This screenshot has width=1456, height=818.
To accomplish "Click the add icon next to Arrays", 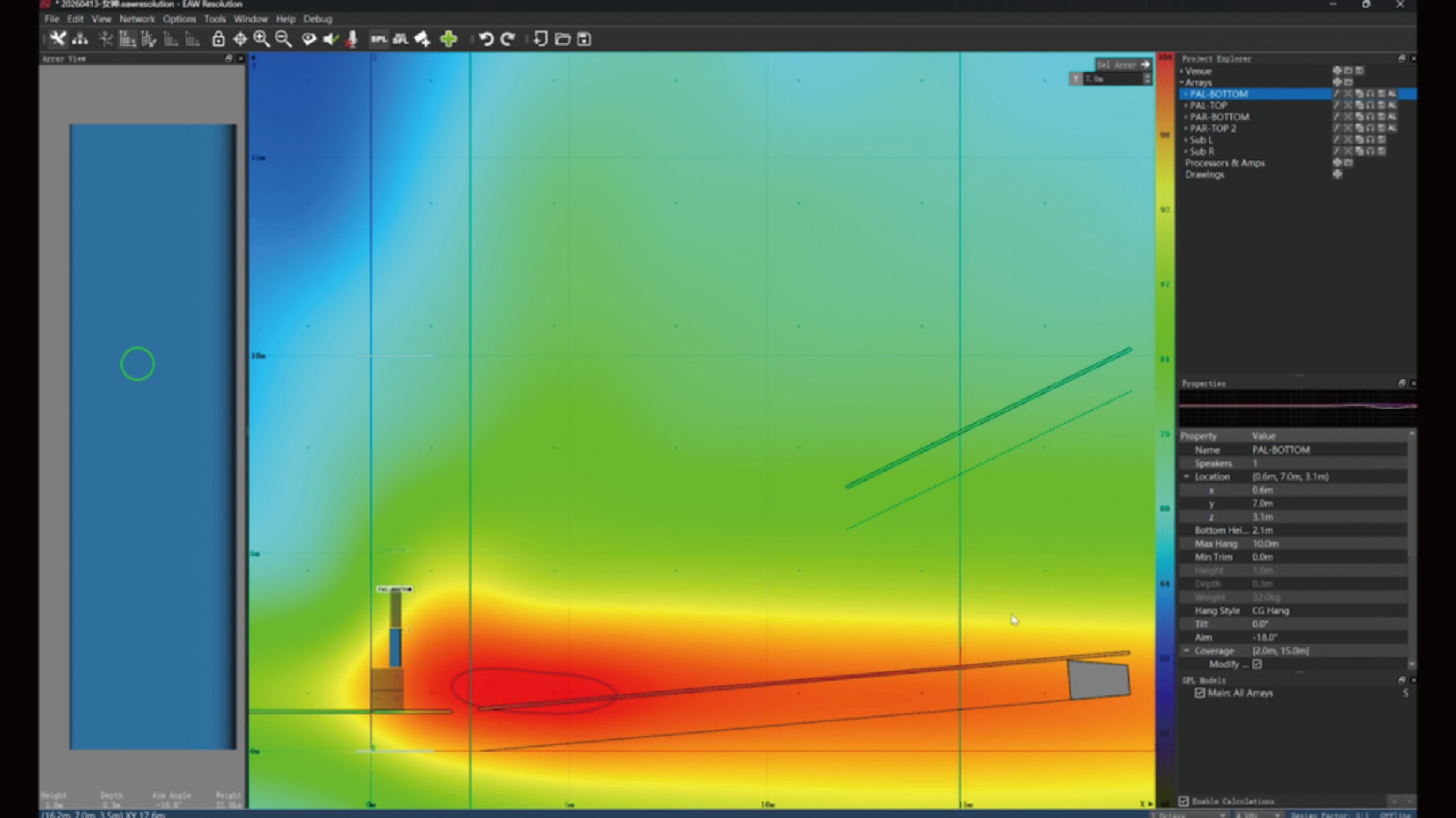I will point(1337,83).
